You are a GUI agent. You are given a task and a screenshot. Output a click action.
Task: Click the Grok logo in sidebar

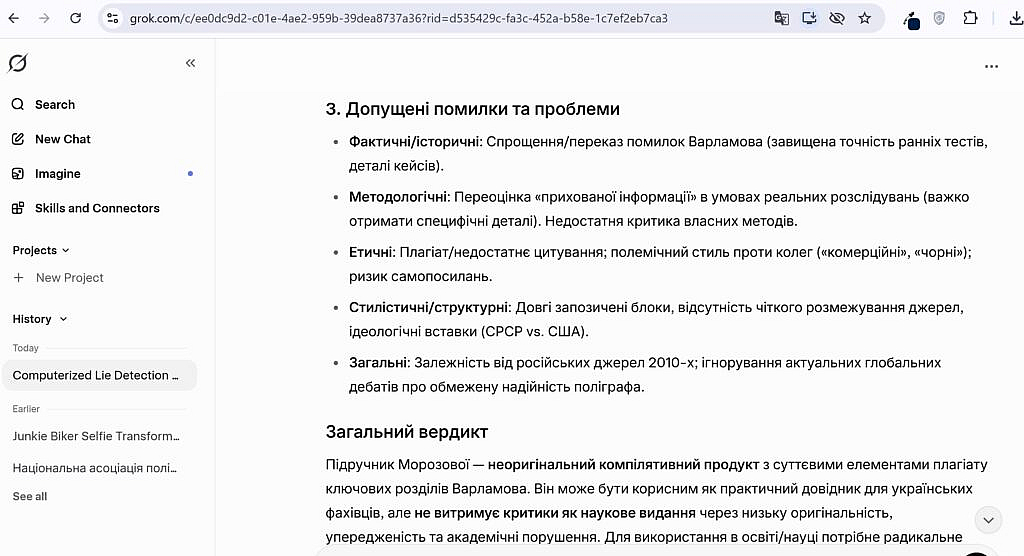[18, 63]
